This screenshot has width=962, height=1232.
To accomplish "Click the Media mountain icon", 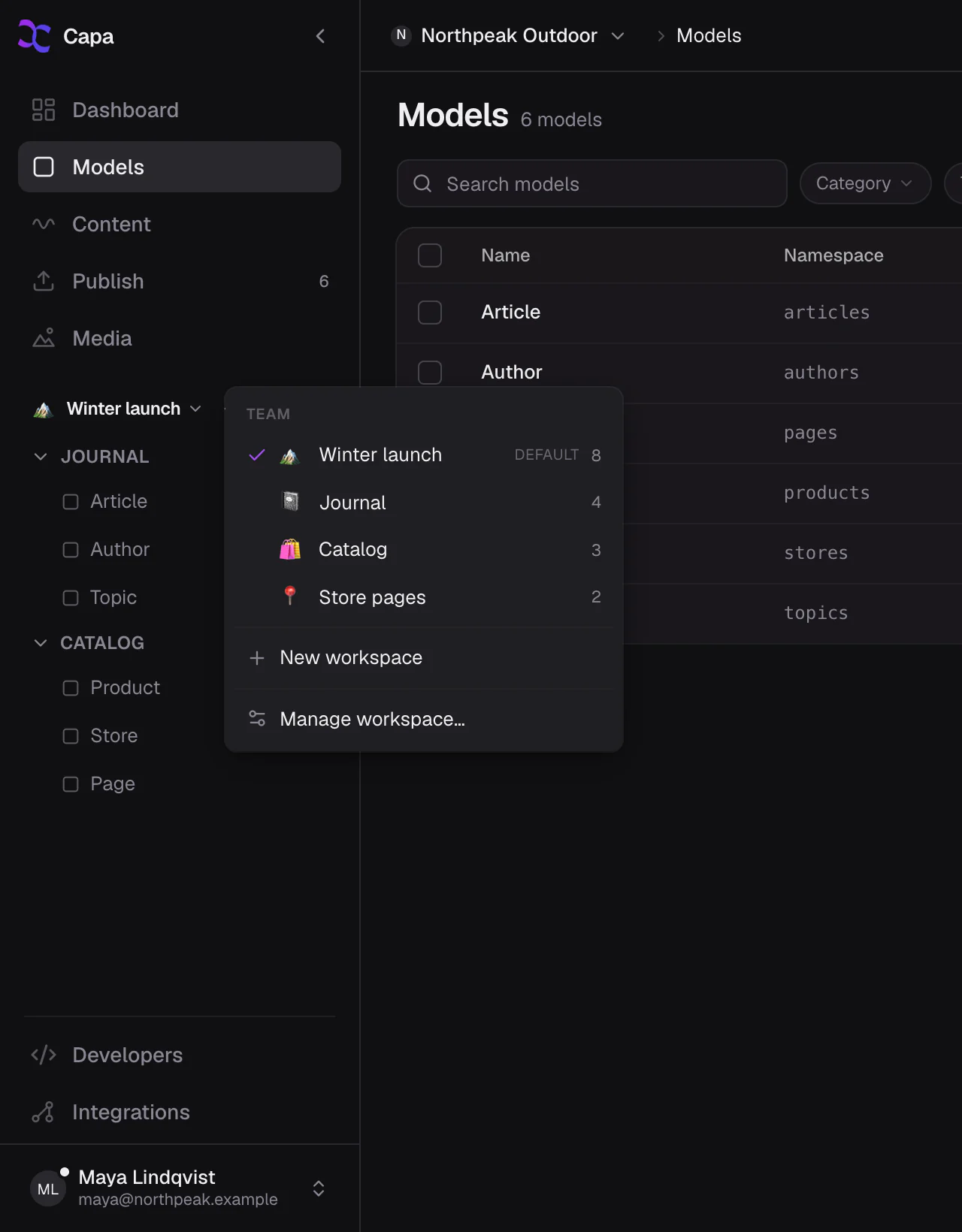I will (44, 338).
